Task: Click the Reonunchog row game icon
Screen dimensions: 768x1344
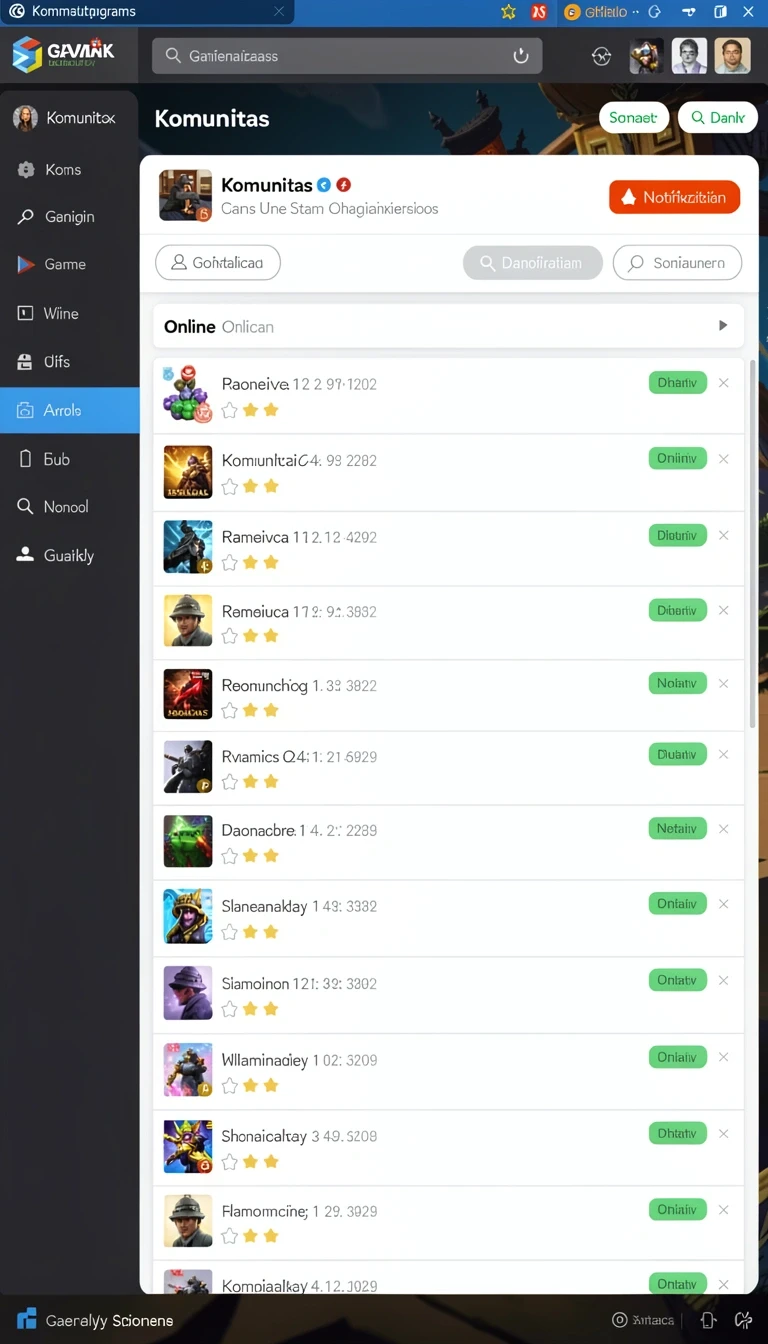Action: tap(188, 695)
